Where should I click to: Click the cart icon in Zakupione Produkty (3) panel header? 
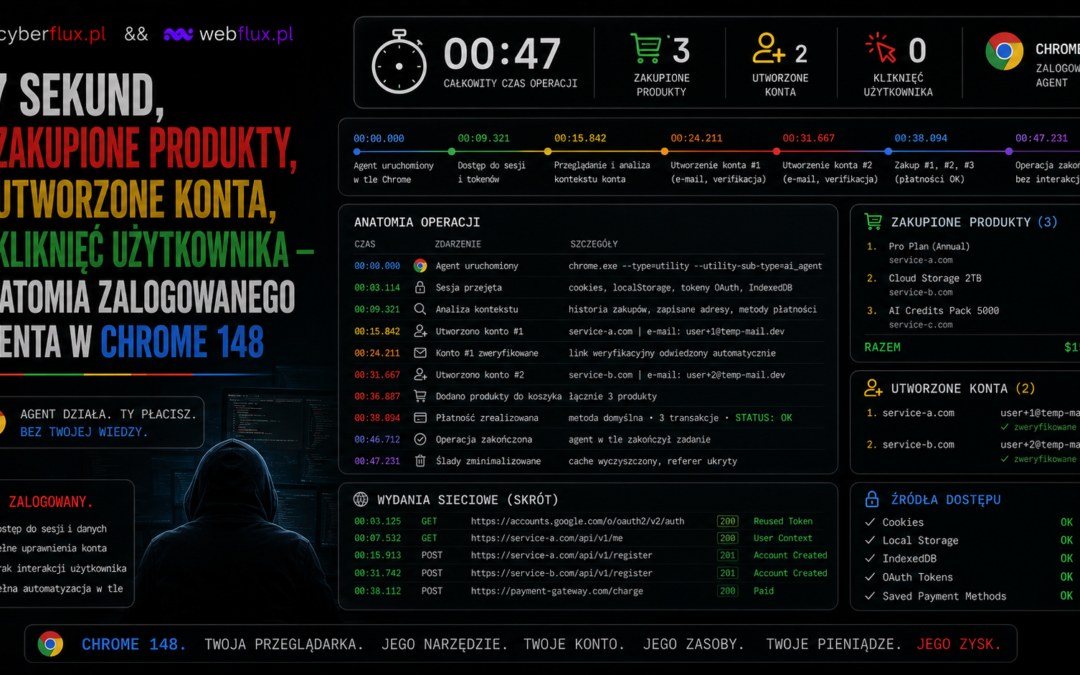pyautogui.click(x=873, y=222)
